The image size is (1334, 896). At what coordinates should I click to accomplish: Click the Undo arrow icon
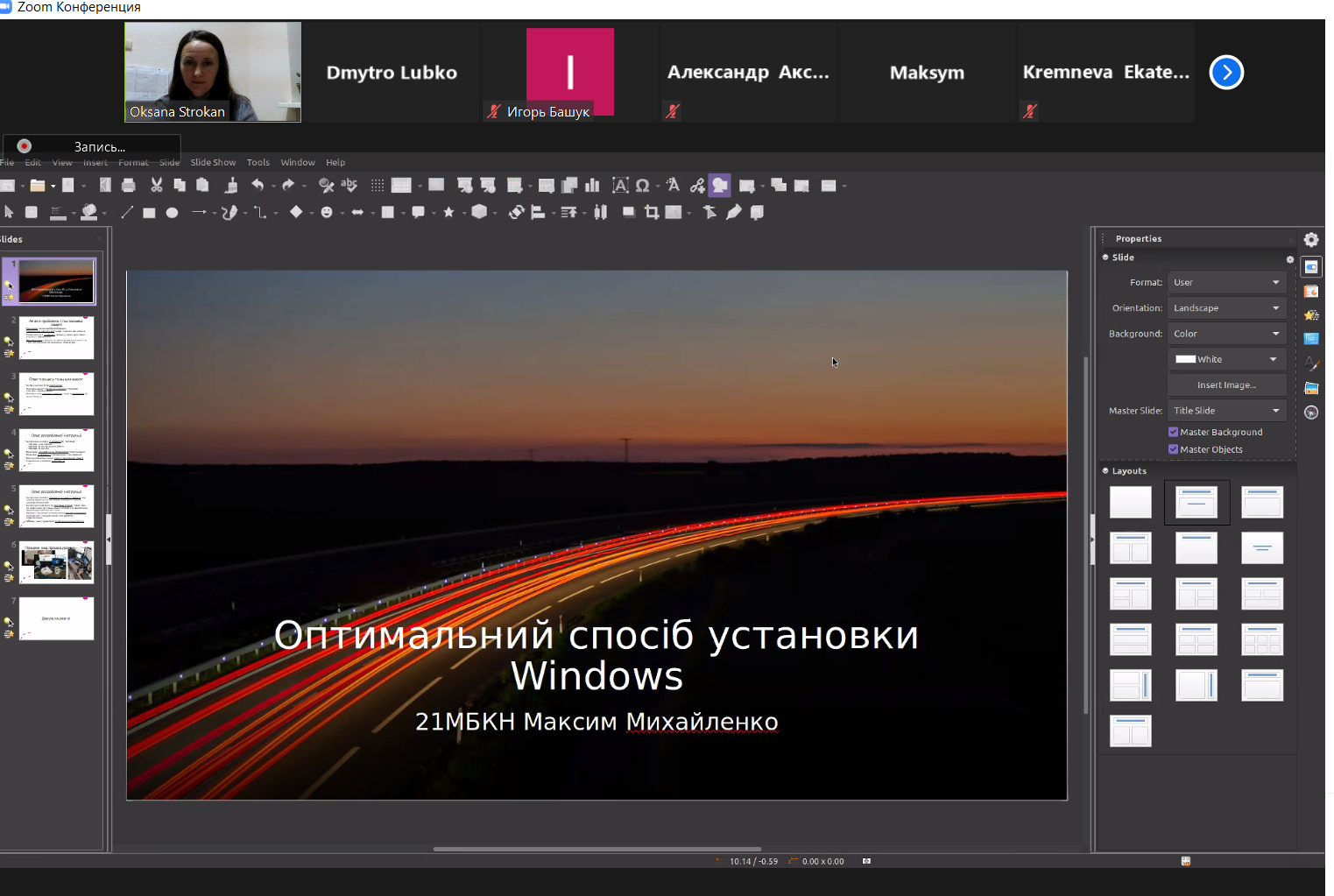258,185
